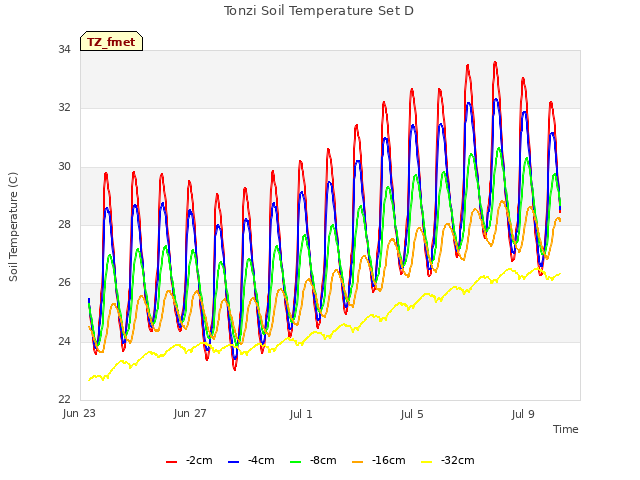Click the red -2cm legend swatch
The width and height of the screenshot is (640, 480).
coord(171,461)
